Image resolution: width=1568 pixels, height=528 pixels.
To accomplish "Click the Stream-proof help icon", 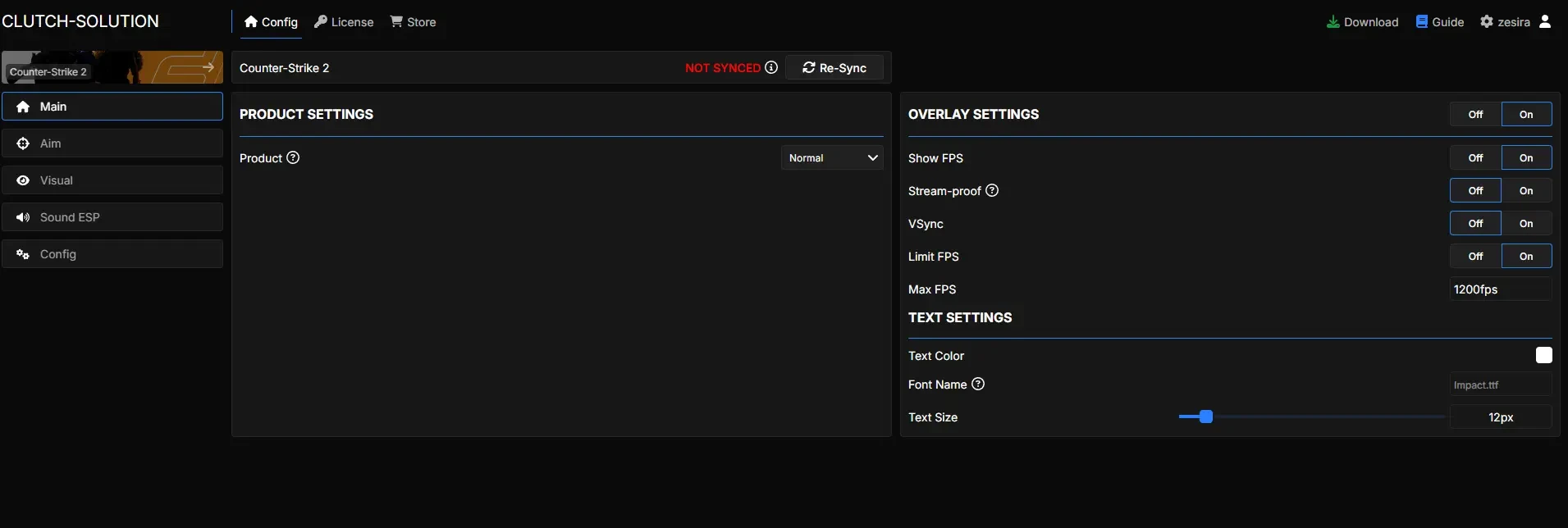I will [992, 190].
